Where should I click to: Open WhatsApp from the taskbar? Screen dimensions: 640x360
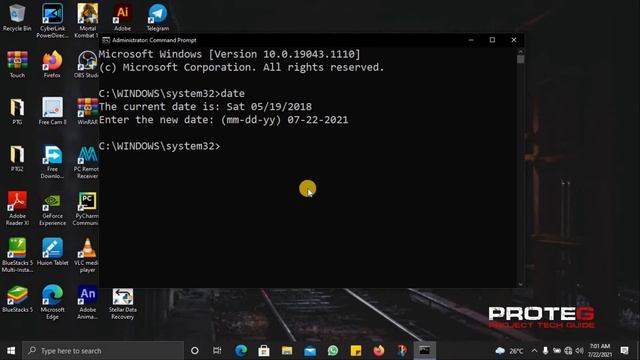[333, 351]
